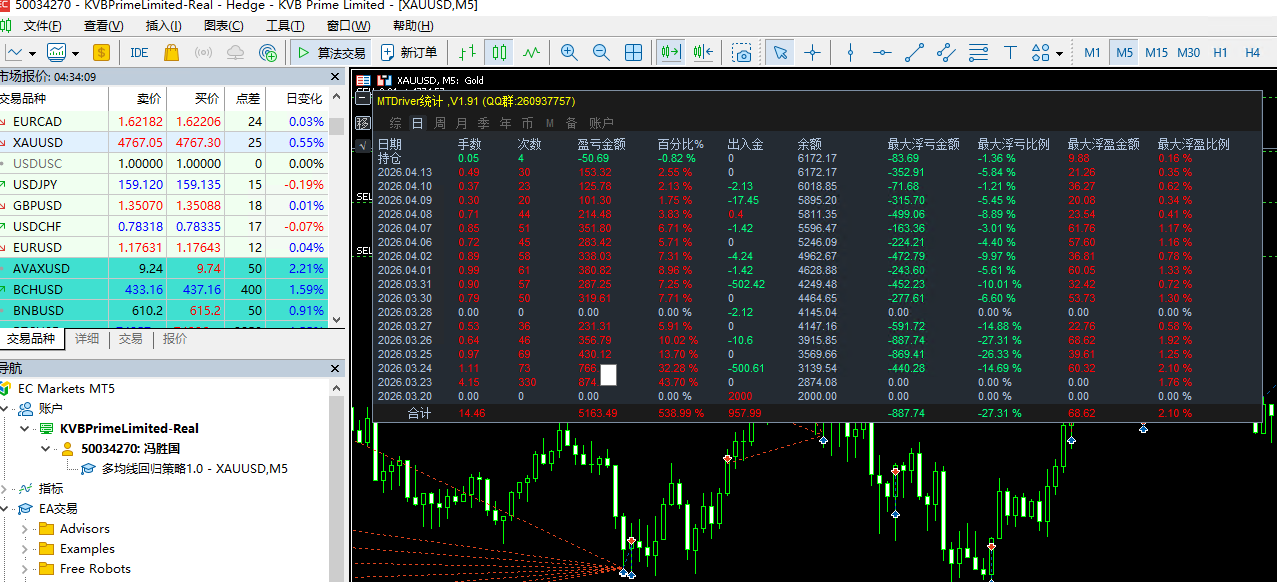Click market watch scrollbar down arrow
The image size is (1277, 582).
336,318
